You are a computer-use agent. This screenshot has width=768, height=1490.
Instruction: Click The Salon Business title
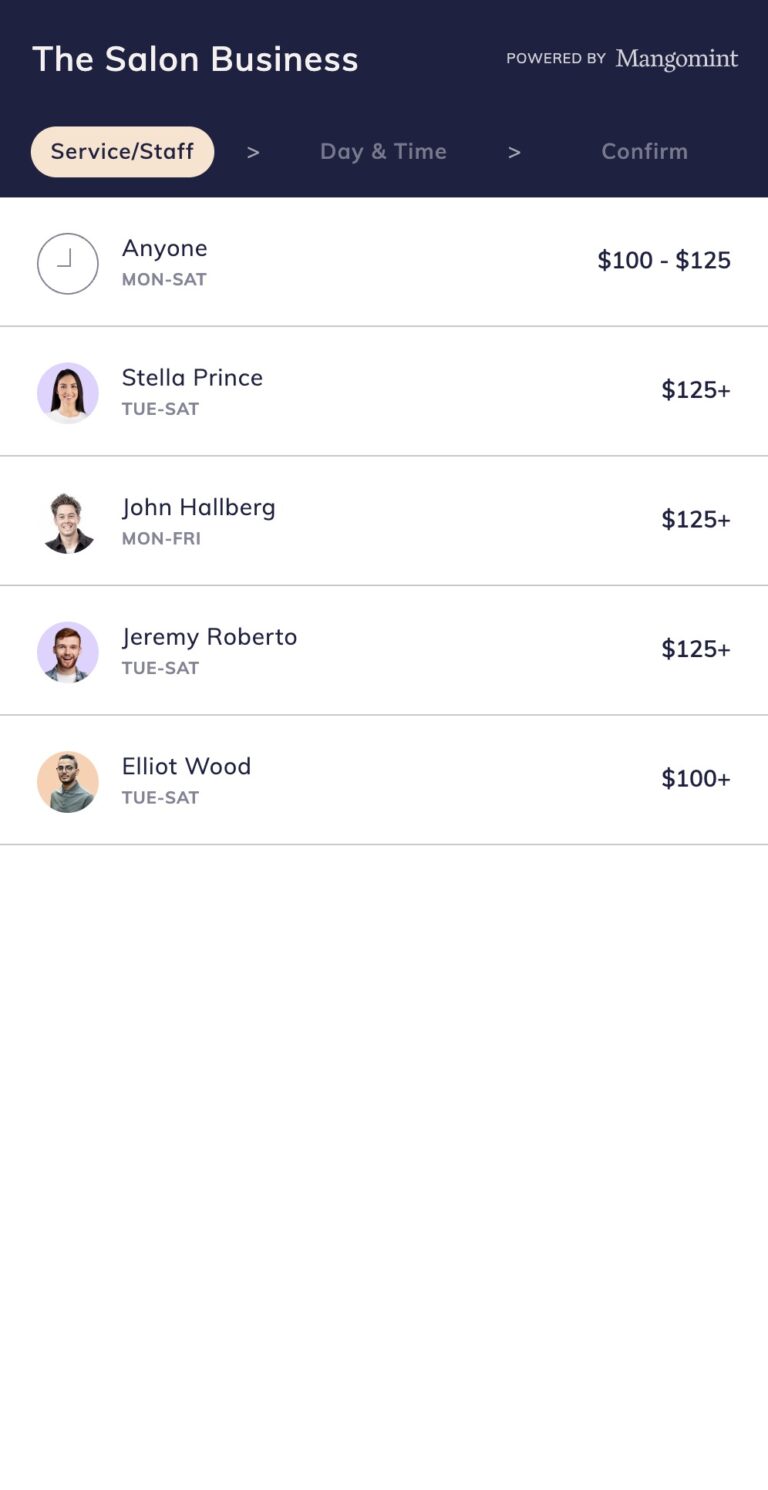tap(195, 59)
